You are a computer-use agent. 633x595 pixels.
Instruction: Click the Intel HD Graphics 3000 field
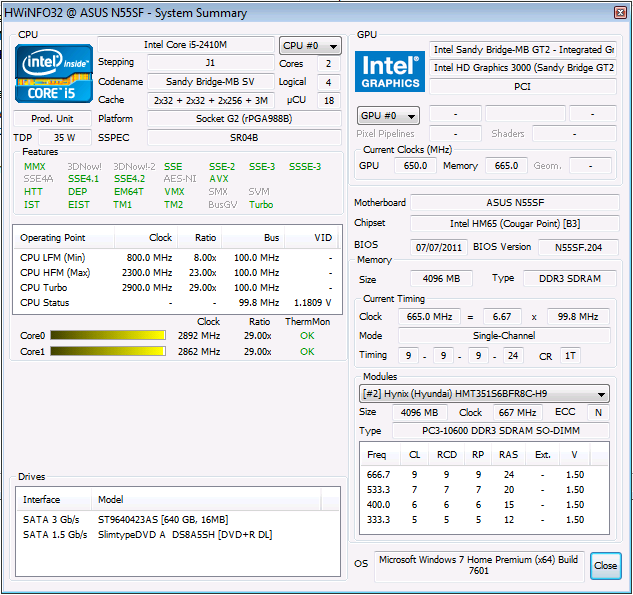523,67
